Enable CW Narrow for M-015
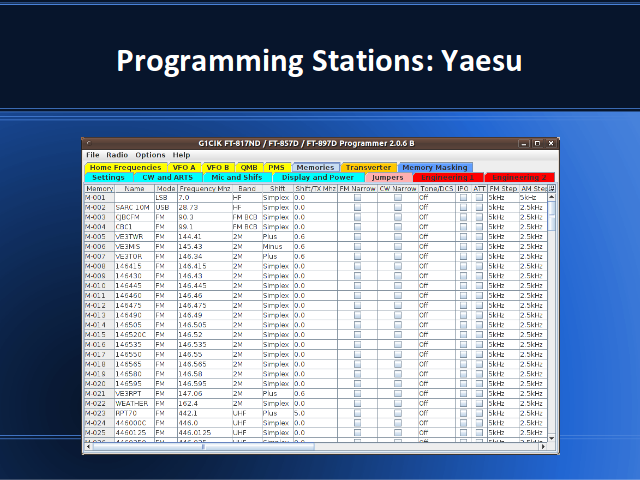Viewport: 640px width, 480px height. 398,335
